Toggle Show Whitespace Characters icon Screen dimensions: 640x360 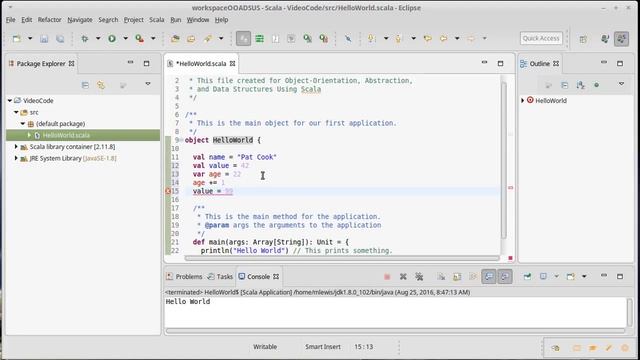click(x=276, y=39)
